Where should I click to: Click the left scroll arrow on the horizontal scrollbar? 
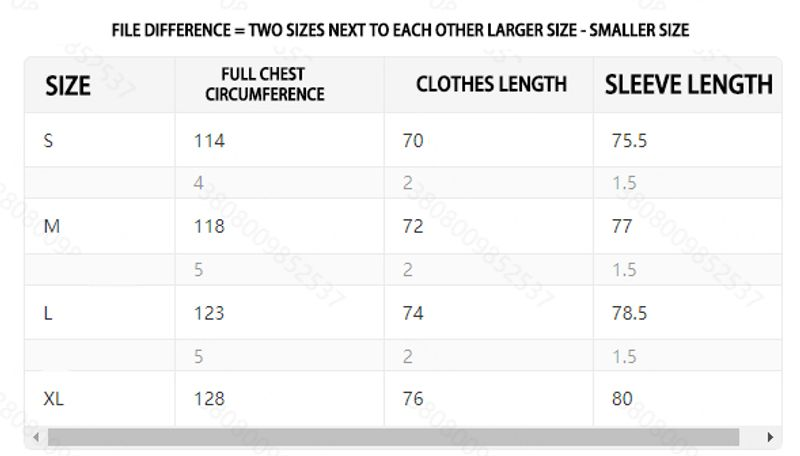37,437
